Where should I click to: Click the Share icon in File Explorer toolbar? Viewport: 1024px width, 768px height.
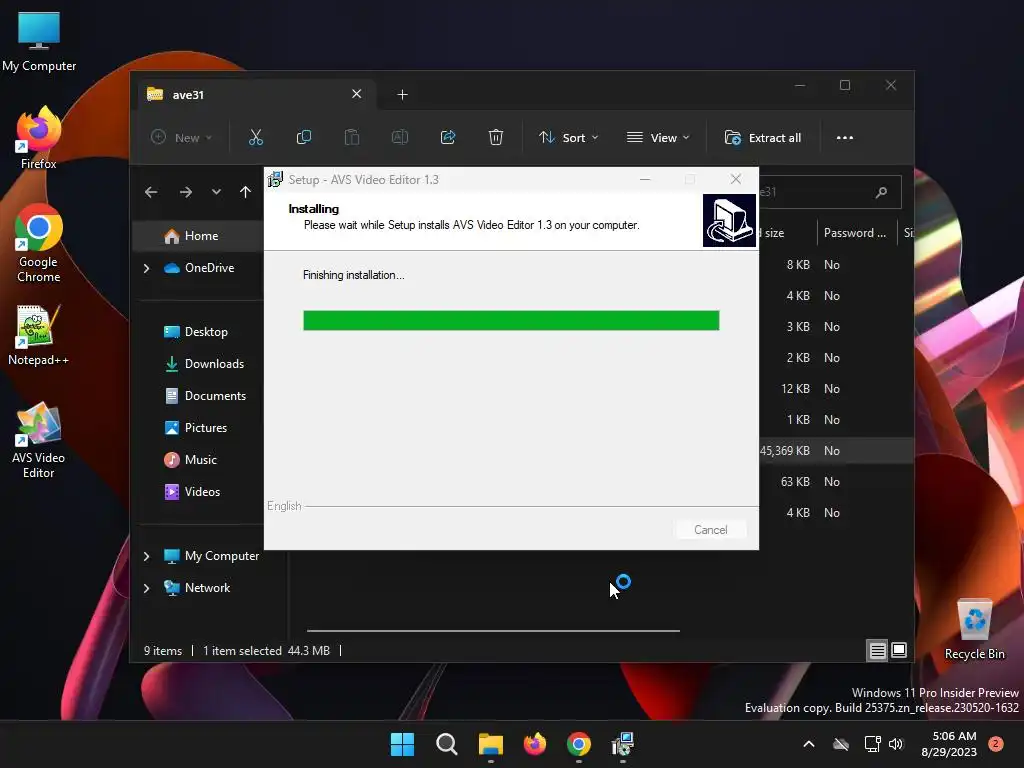[448, 138]
